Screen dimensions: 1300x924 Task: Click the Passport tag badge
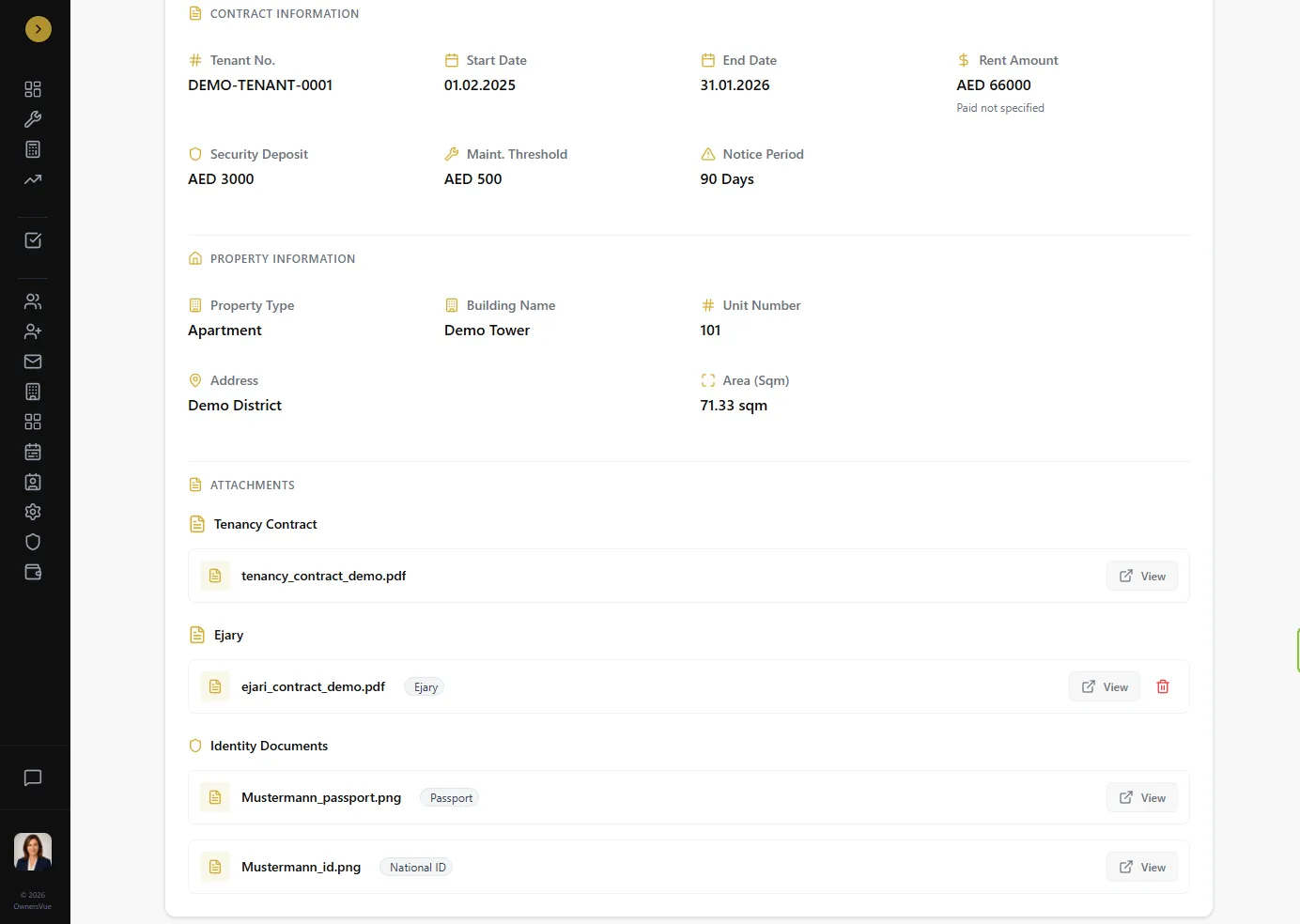451,798
